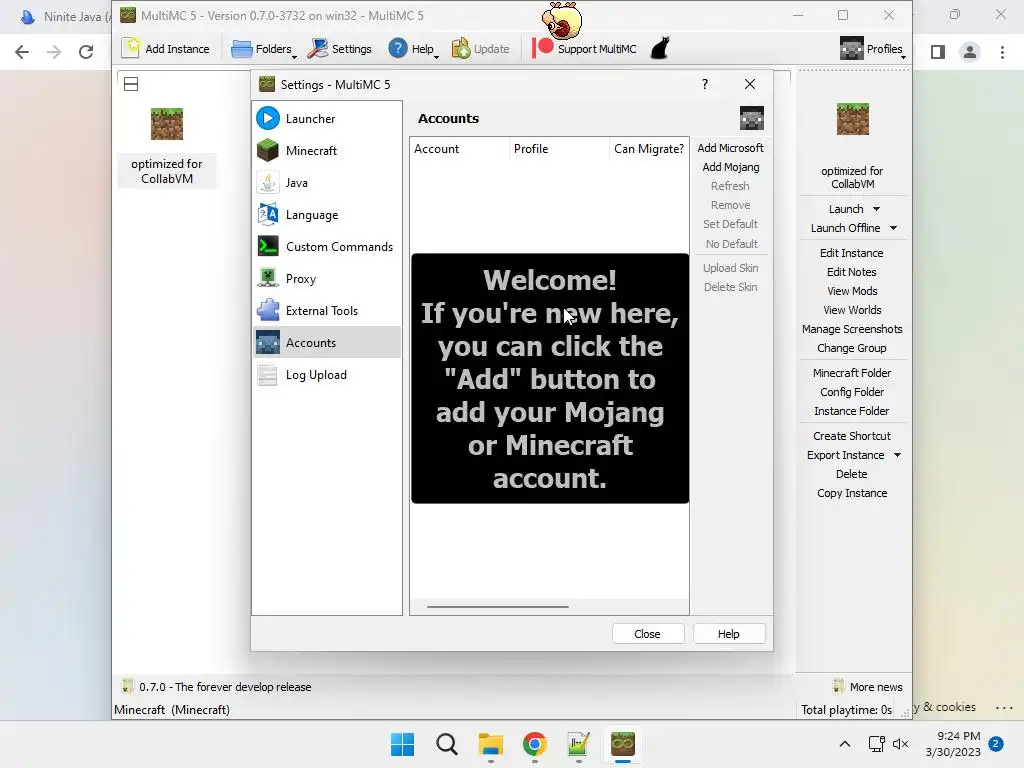Select the Java settings page

[327, 183]
